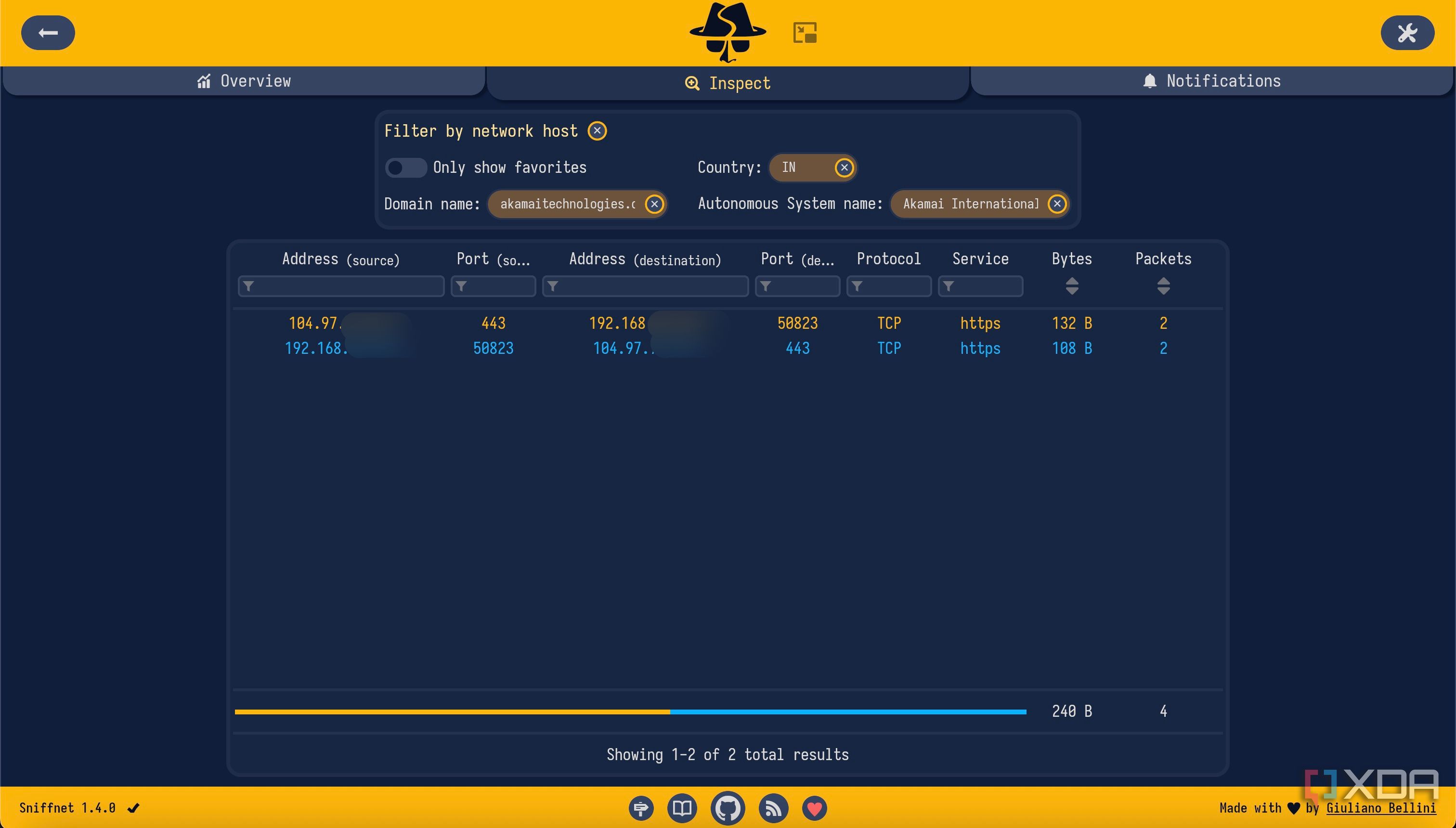The image size is (1456, 828).
Task: Remove the IN country filter
Action: 844,167
